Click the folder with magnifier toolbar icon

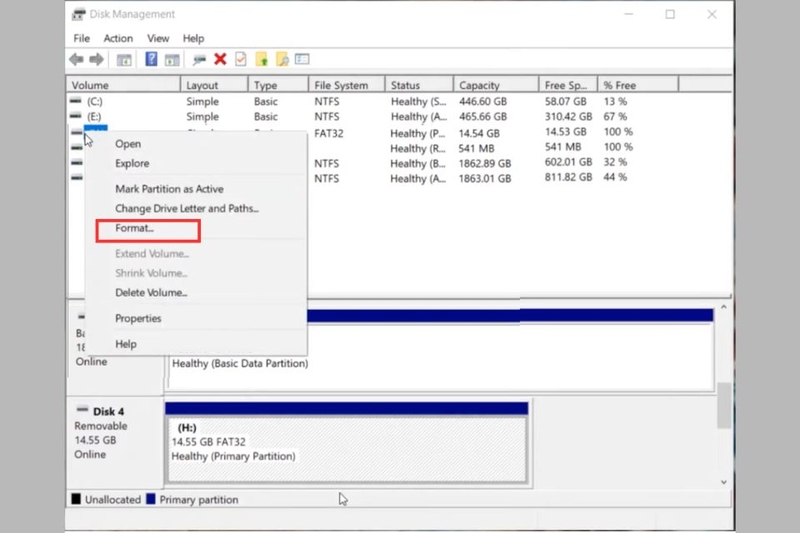click(x=282, y=59)
